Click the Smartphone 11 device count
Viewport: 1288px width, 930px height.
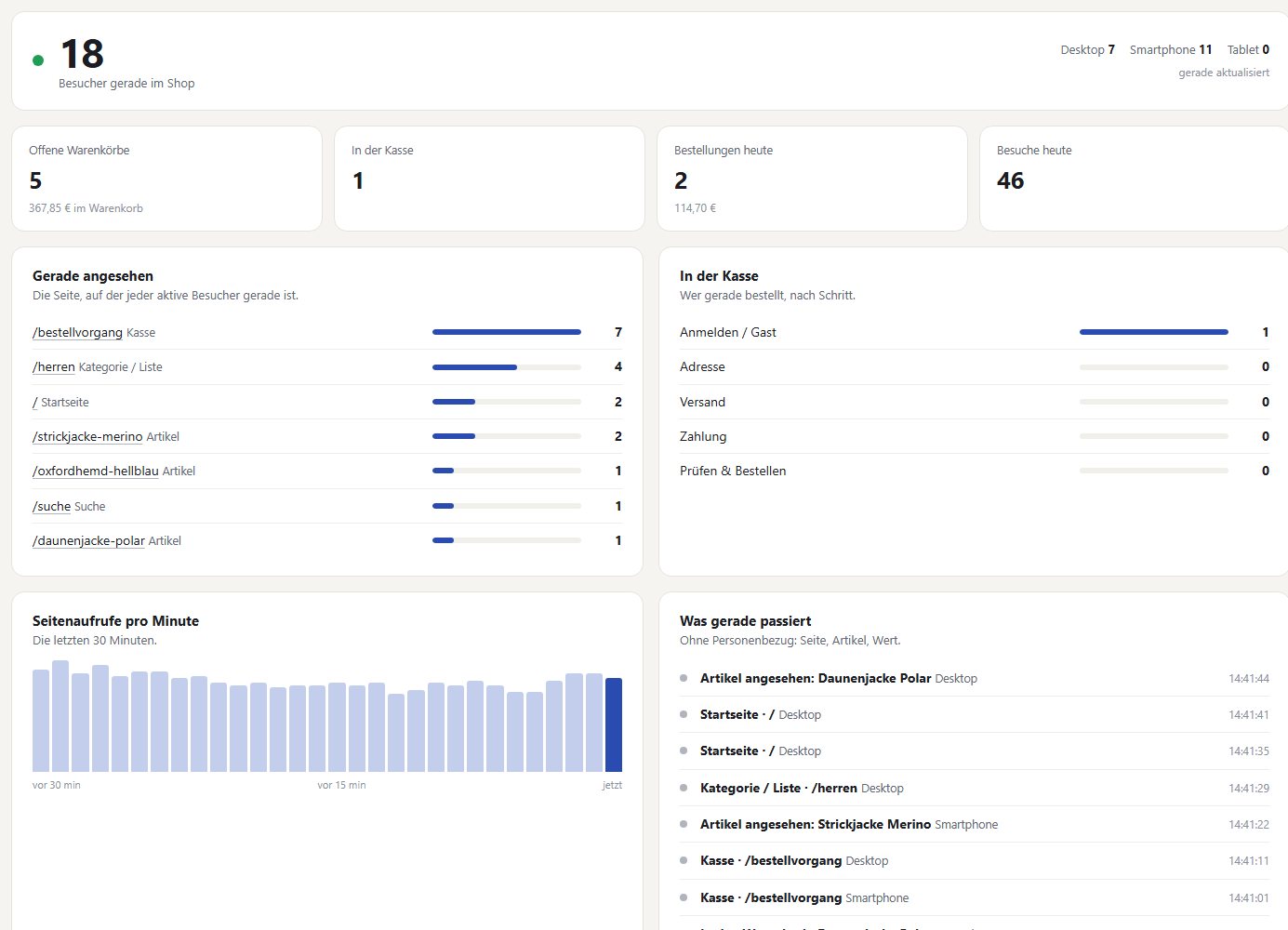[1171, 50]
